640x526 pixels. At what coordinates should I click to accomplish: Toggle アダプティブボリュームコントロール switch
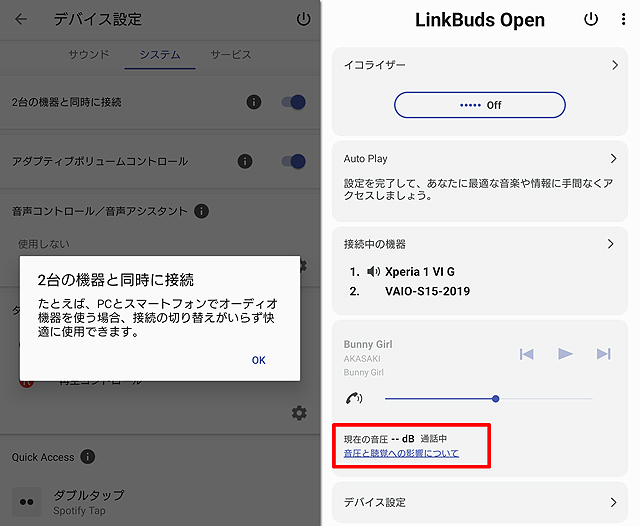point(294,161)
